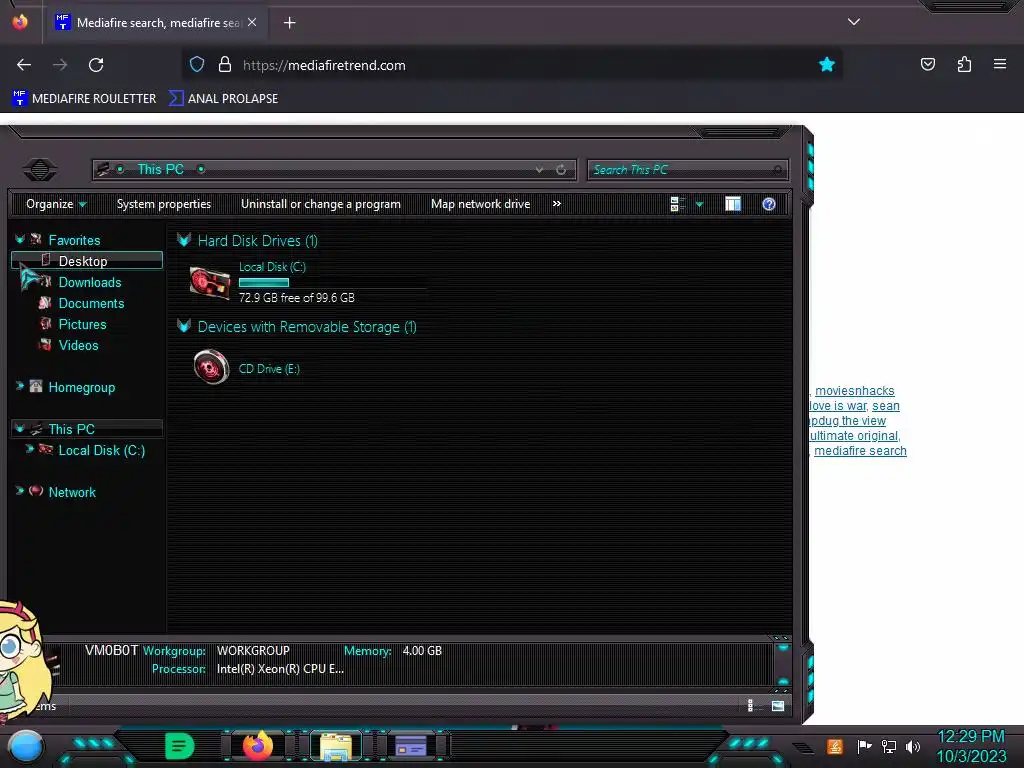Open the moviesnhacks link
The width and height of the screenshot is (1024, 768).
click(854, 391)
